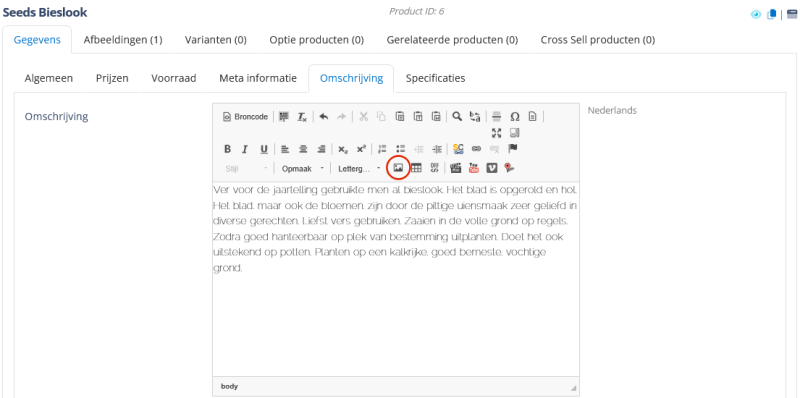Remove formatting with the Tx icon
This screenshot has width=800, height=398.
tap(302, 117)
